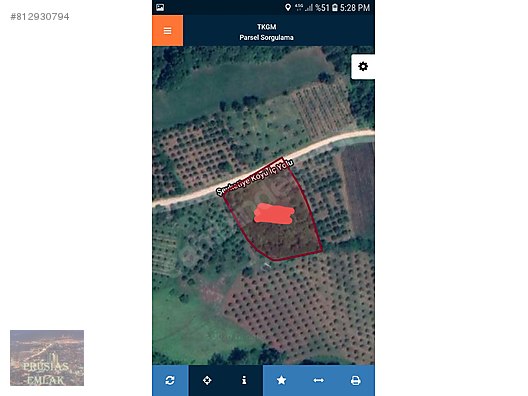Image resolution: width=528 pixels, height=396 pixels.
Task: Tap the dirt road on the satellite map
Action: 189,196
